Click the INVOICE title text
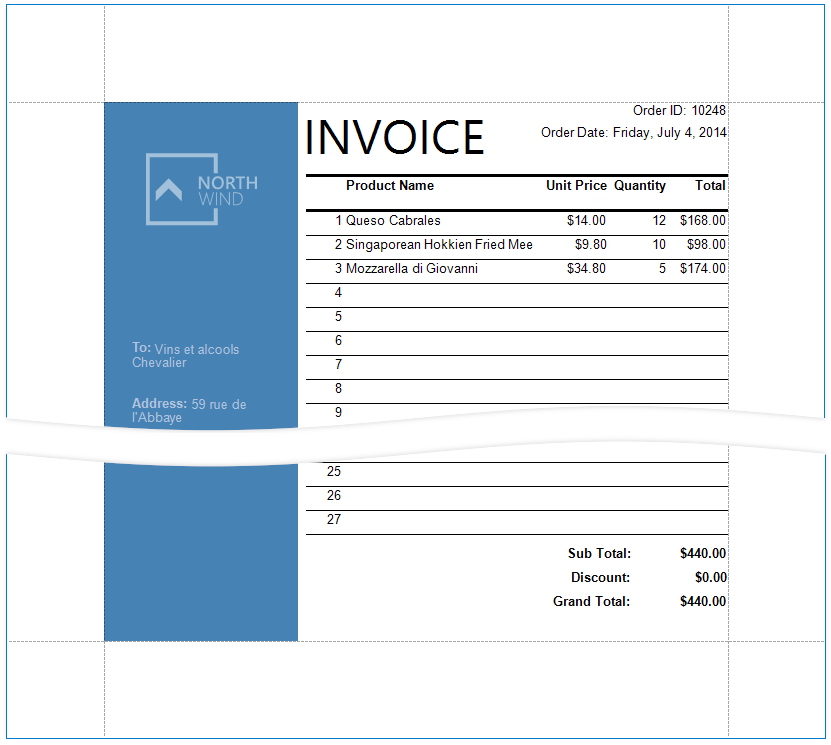 pyautogui.click(x=394, y=138)
